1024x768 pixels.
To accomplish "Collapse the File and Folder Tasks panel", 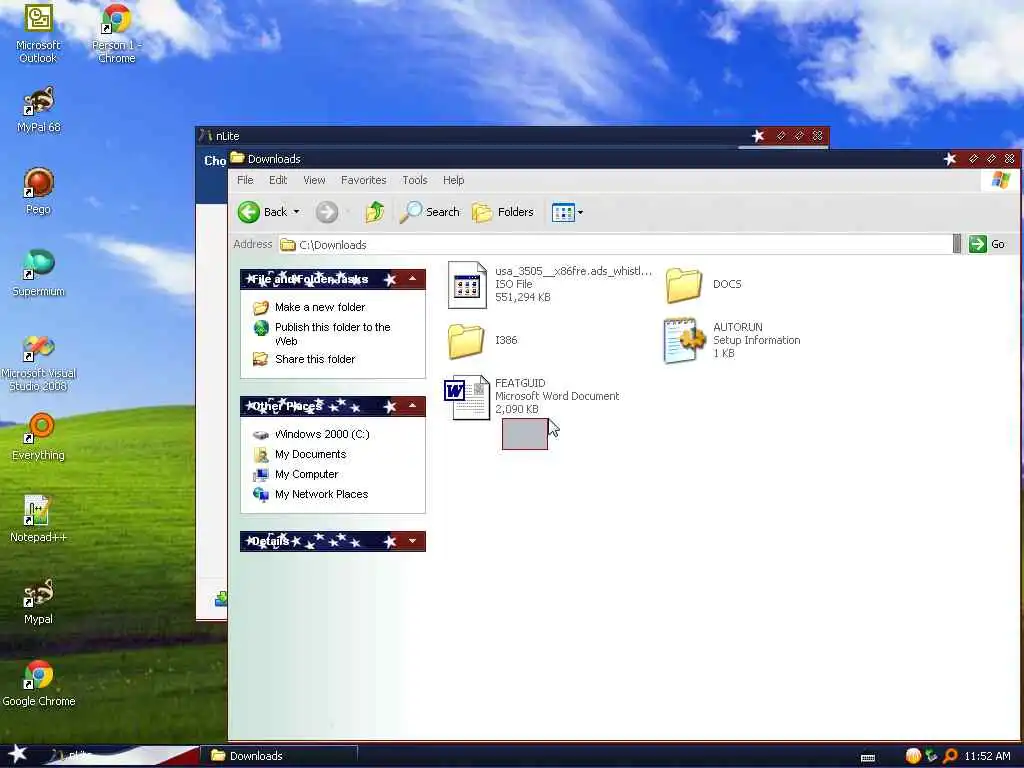I will pos(412,279).
